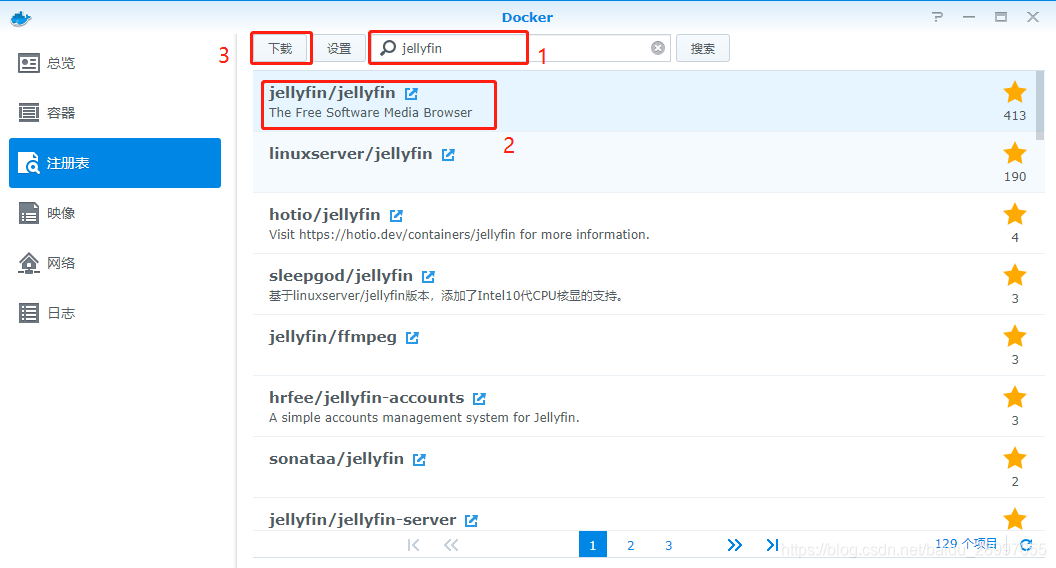
Task: Minimize the Docker window
Action: point(969,17)
